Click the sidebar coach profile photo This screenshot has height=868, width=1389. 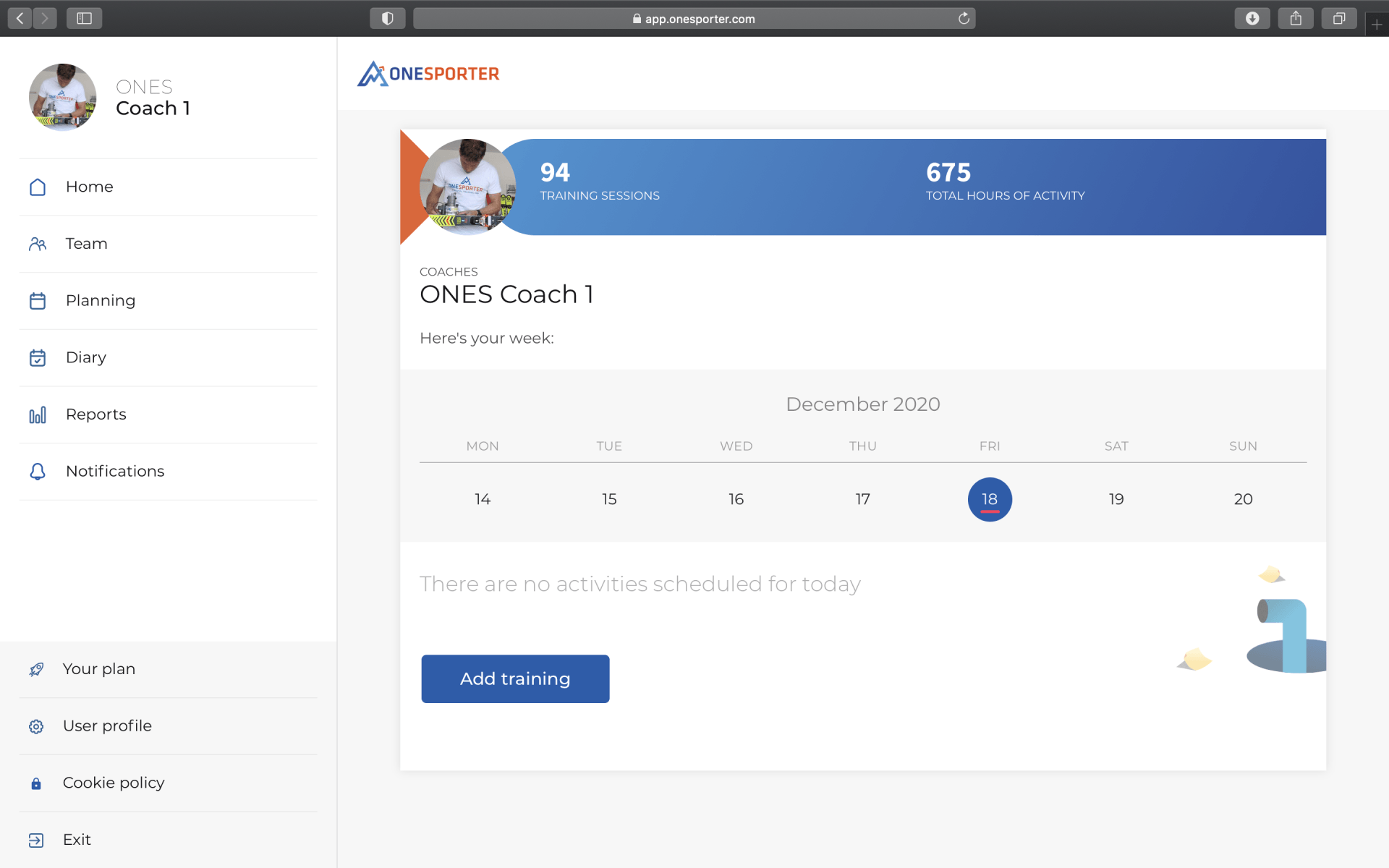pos(63,97)
